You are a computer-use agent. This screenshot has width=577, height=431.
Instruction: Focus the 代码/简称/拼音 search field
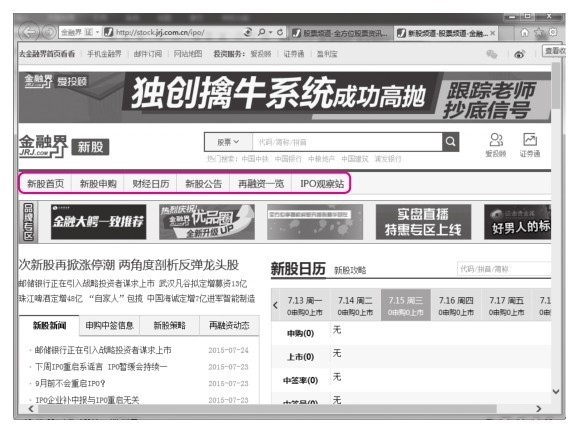[x=347, y=142]
